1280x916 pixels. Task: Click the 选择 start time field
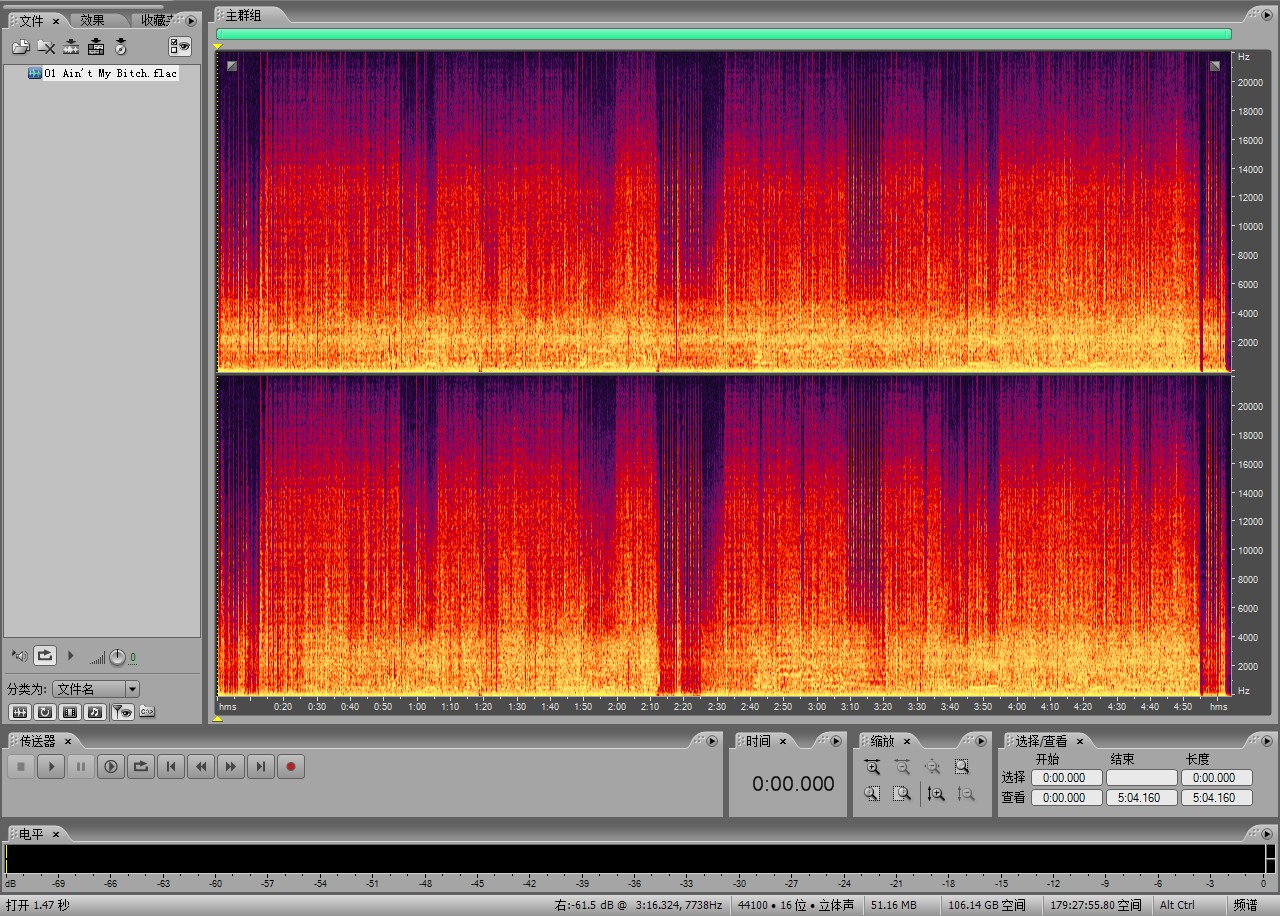pyautogui.click(x=1067, y=777)
